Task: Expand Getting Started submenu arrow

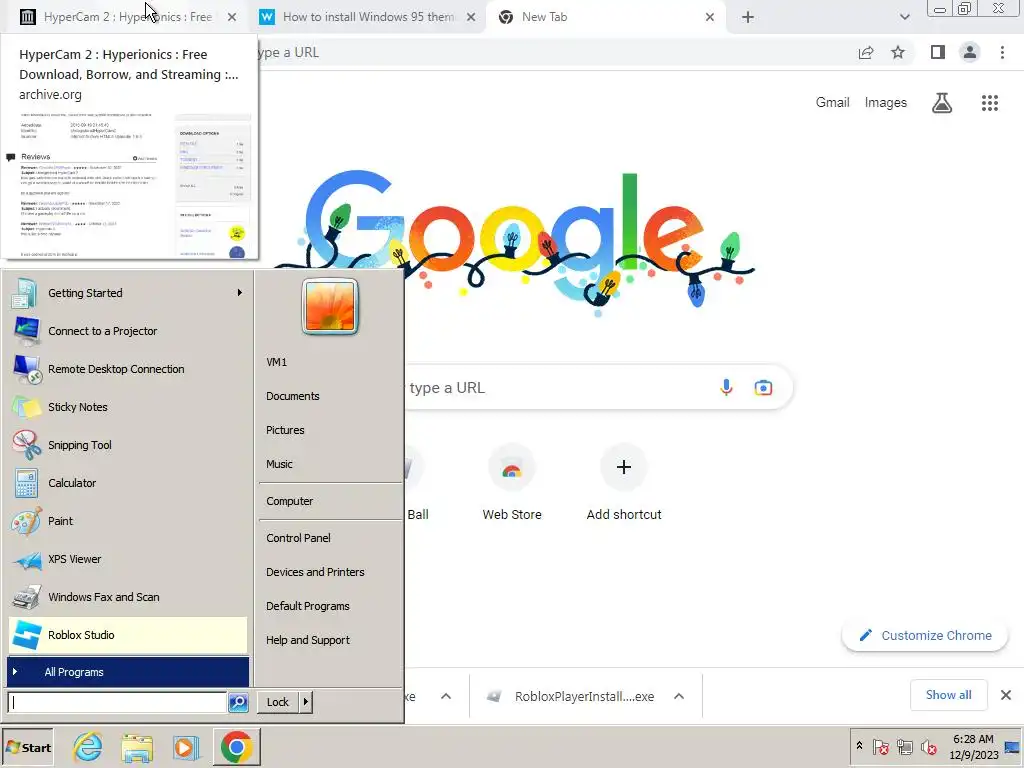Action: pyautogui.click(x=240, y=293)
